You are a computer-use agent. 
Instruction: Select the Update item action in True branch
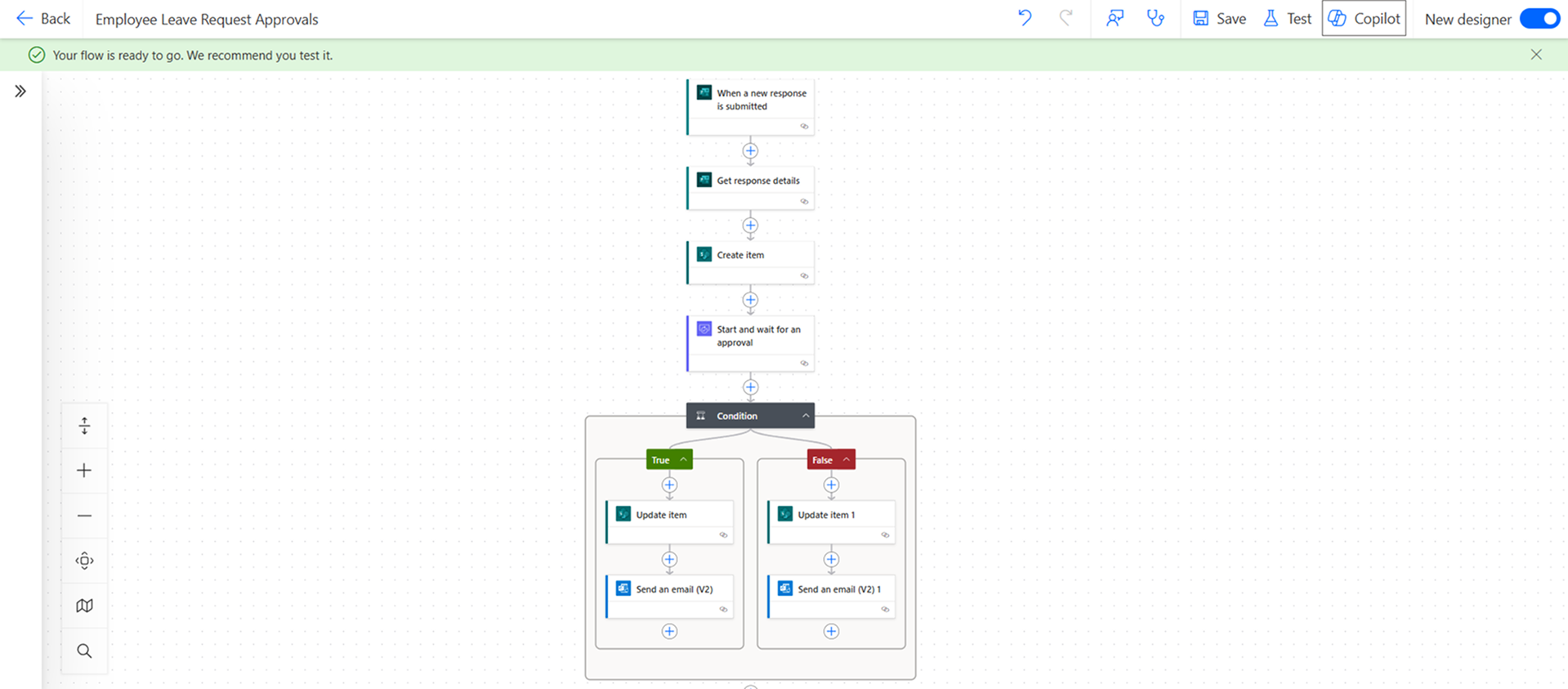click(x=669, y=522)
